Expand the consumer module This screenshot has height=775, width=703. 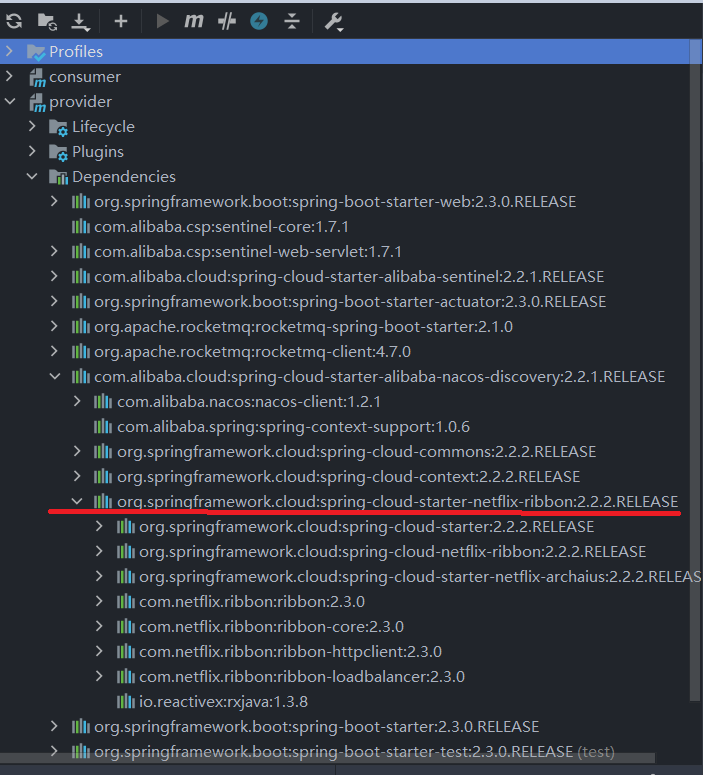pos(9,76)
